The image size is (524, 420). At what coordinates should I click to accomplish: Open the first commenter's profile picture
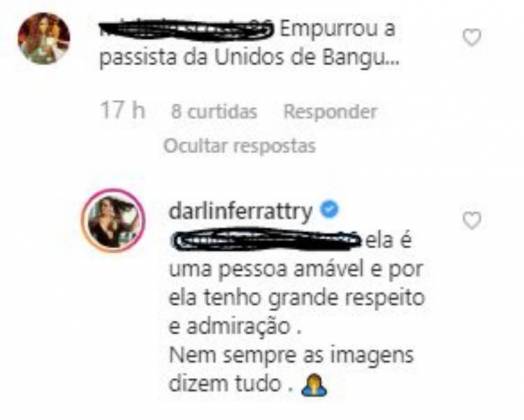(44, 38)
